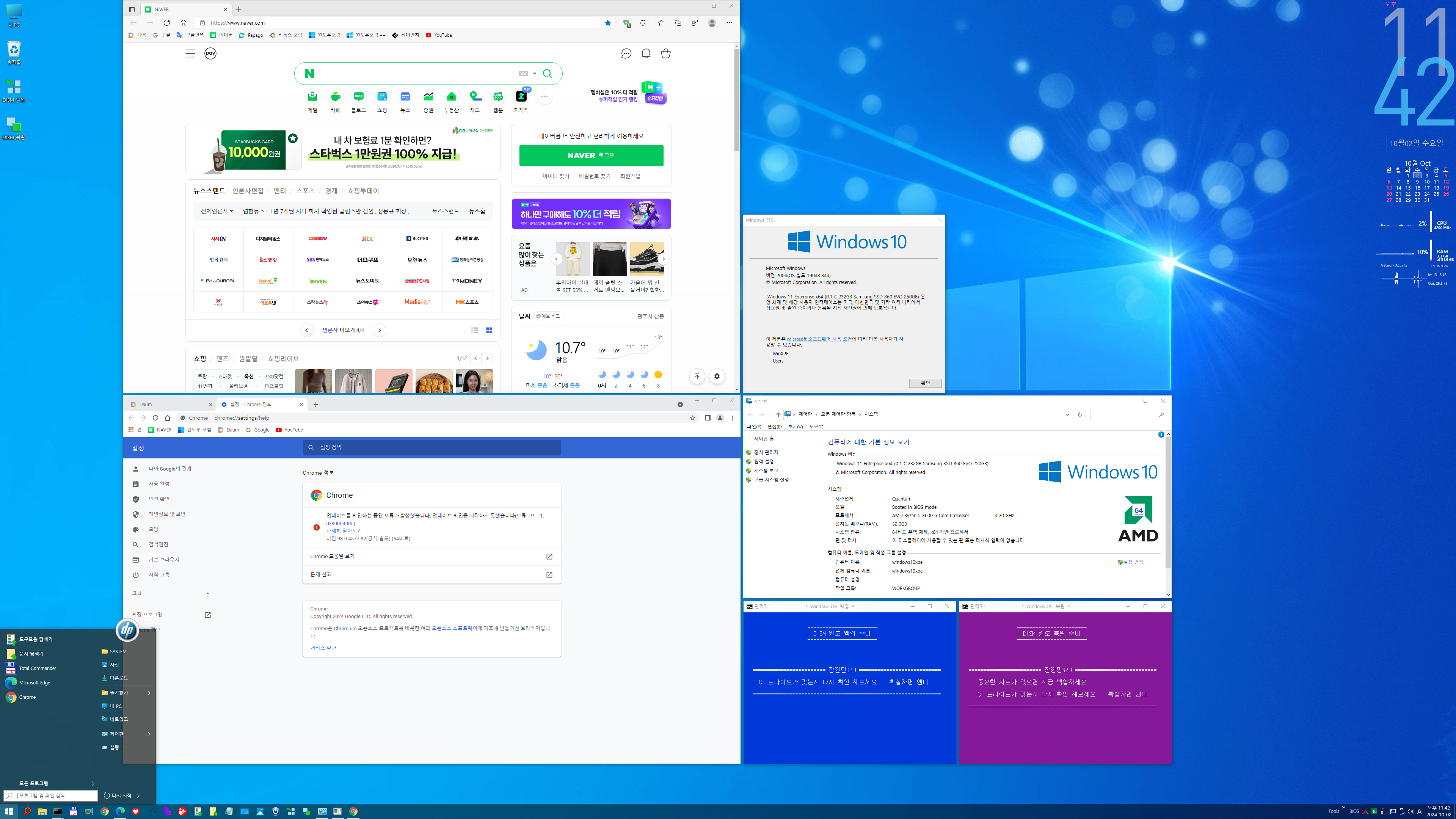Image resolution: width=1456 pixels, height=819 pixels.
Task: Open Chrome profile avatar icon
Action: [x=720, y=418]
